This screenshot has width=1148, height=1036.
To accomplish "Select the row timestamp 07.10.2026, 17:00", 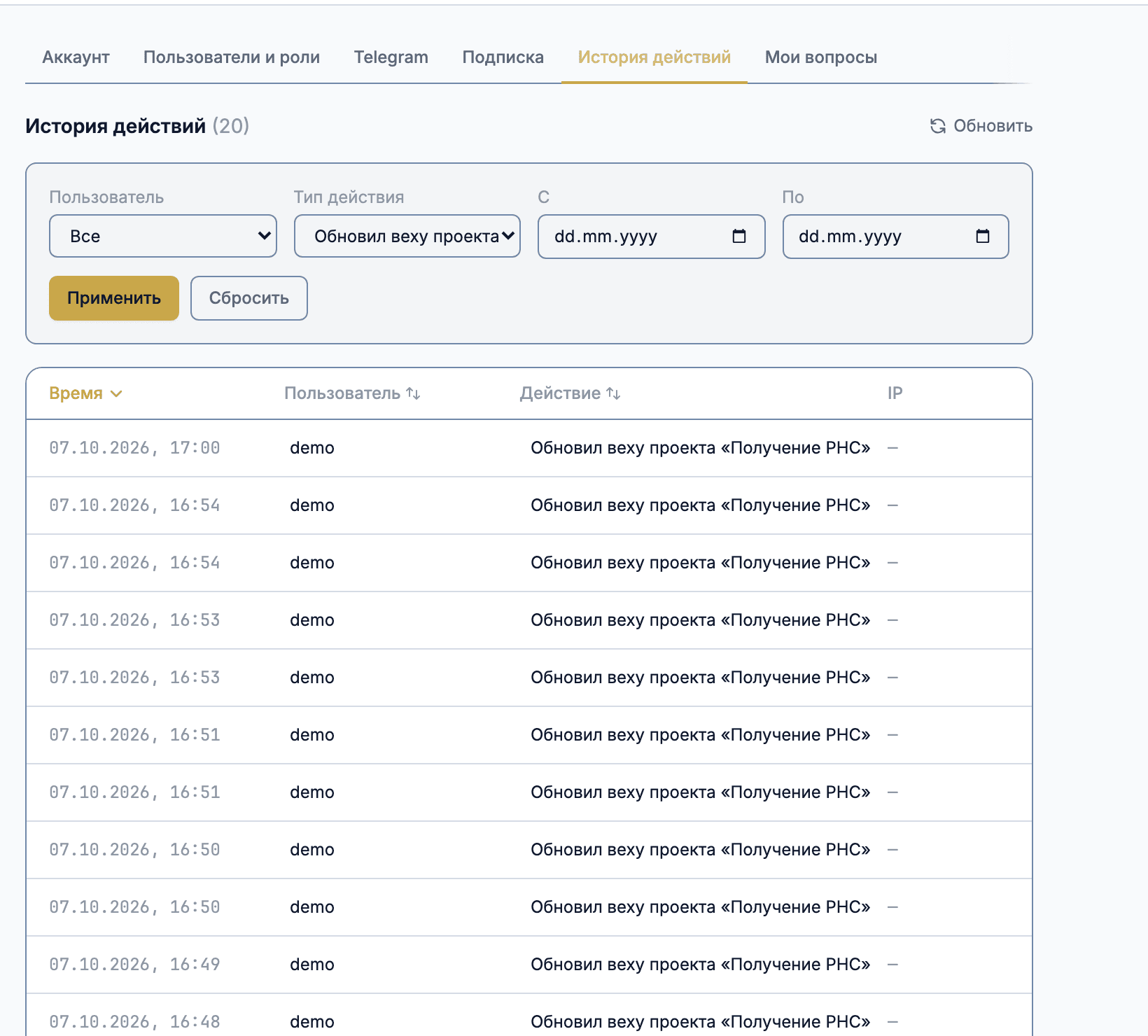I will click(134, 448).
